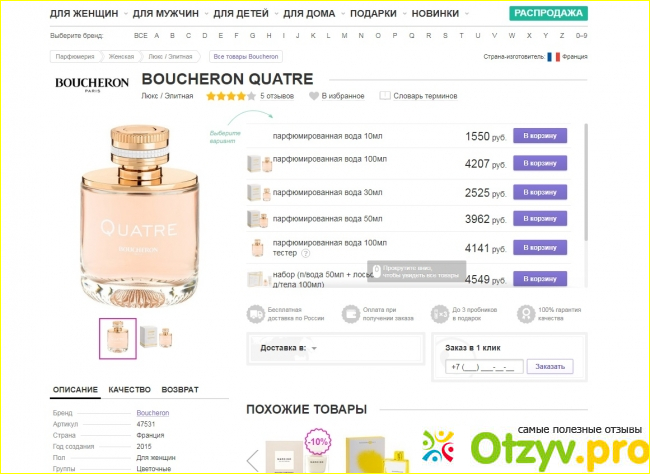This screenshot has height=474, width=650.
Task: Click the 100% quality guarantee badge icon
Action: tap(526, 314)
